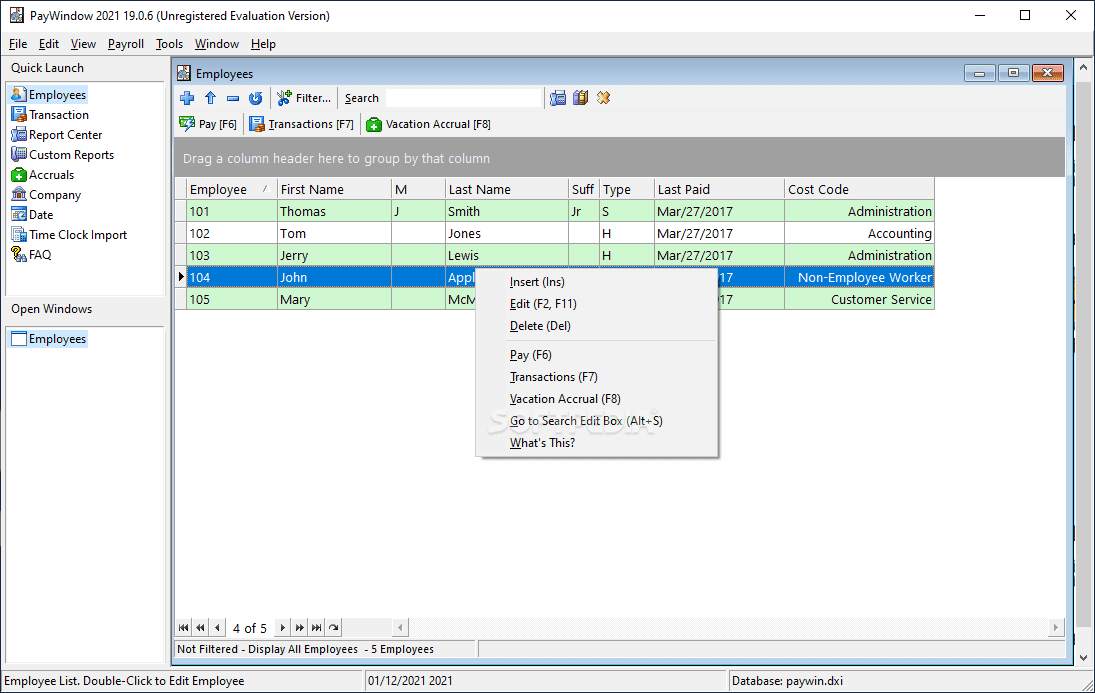This screenshot has height=693, width=1095.
Task: Click the previous page double-left arrow
Action: coord(200,627)
